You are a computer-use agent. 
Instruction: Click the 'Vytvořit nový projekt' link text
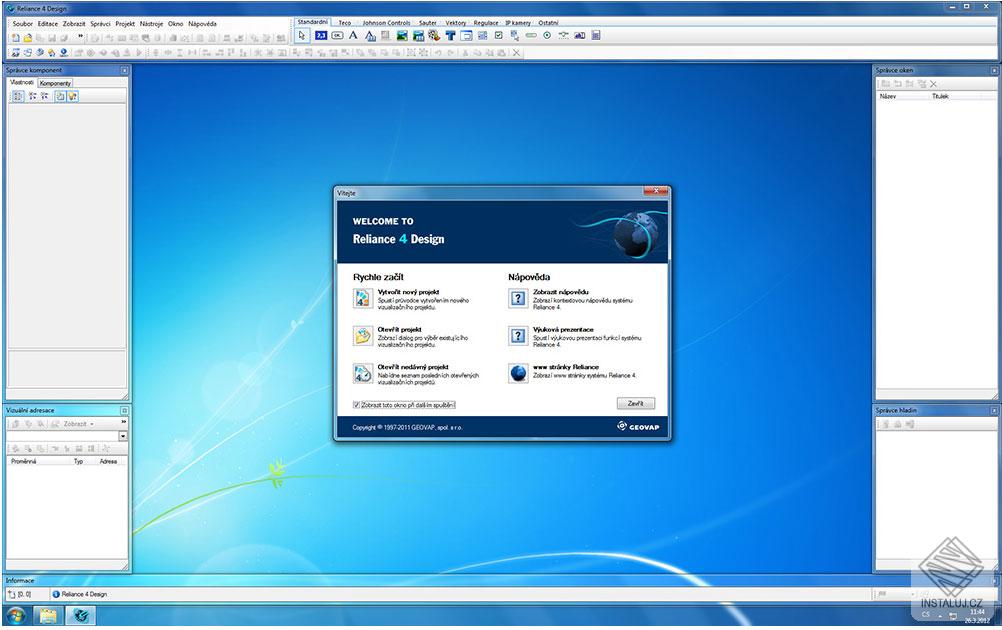[408, 292]
